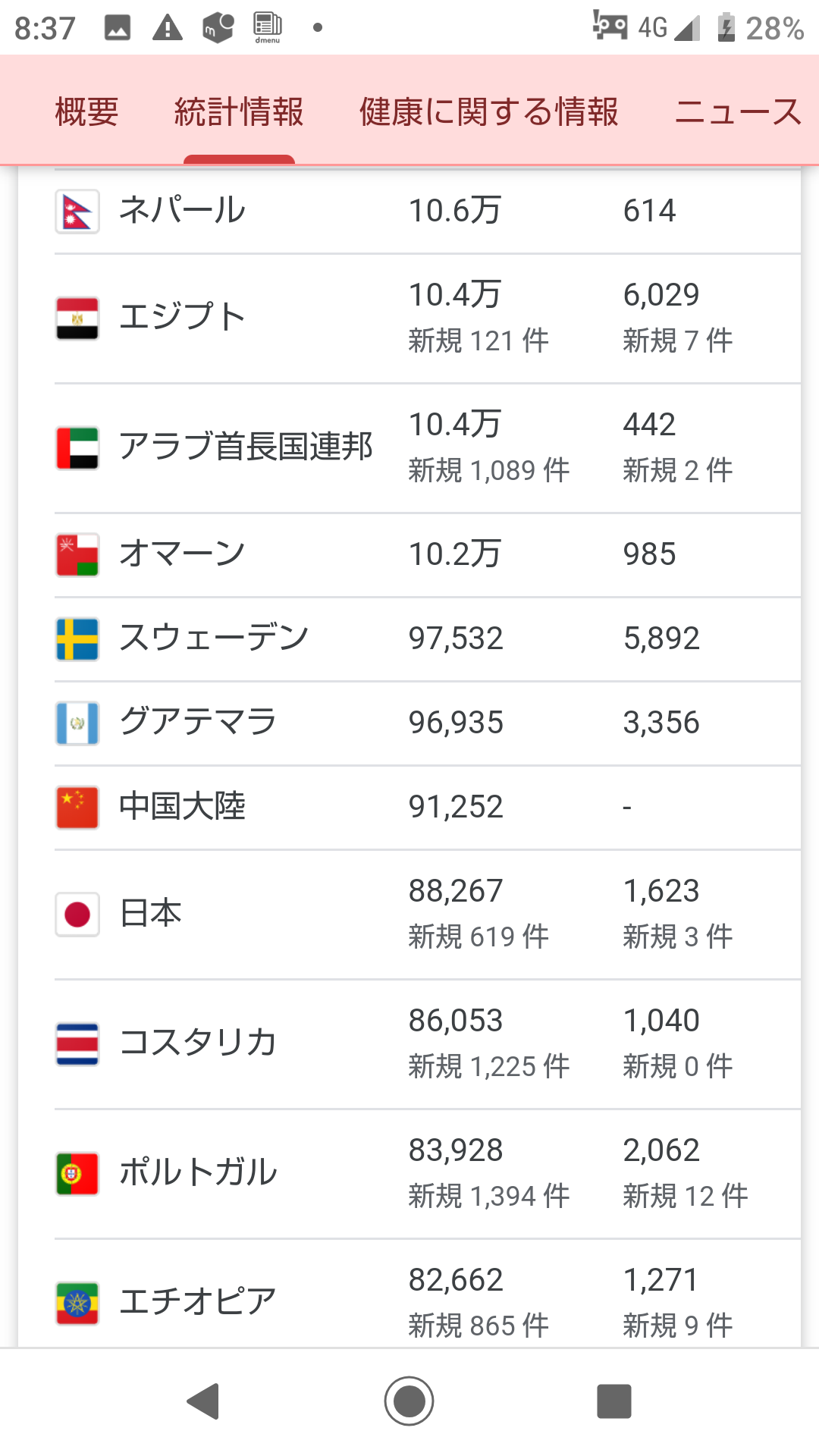Select the 統計情報 tab
The width and height of the screenshot is (819, 1456).
tap(239, 112)
